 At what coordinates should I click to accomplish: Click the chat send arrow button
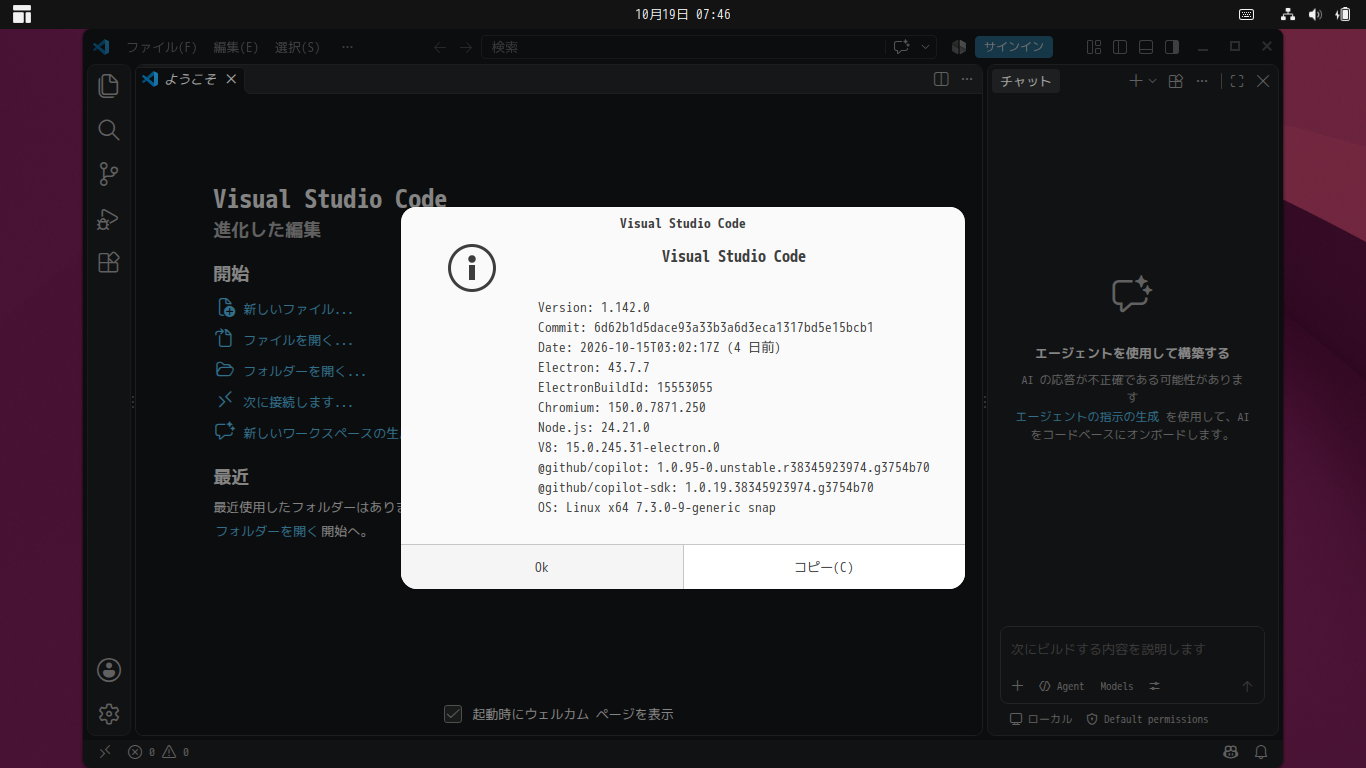[1247, 686]
